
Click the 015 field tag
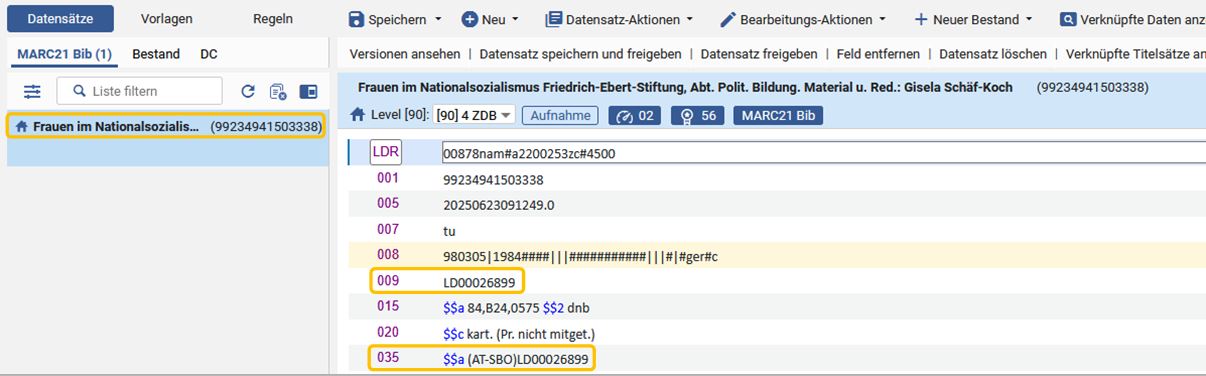[x=388, y=306]
